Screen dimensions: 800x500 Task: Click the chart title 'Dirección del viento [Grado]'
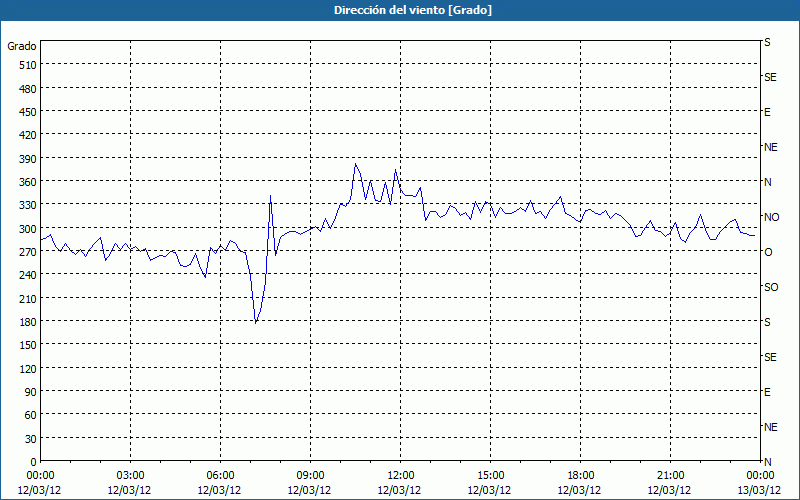pos(413,10)
